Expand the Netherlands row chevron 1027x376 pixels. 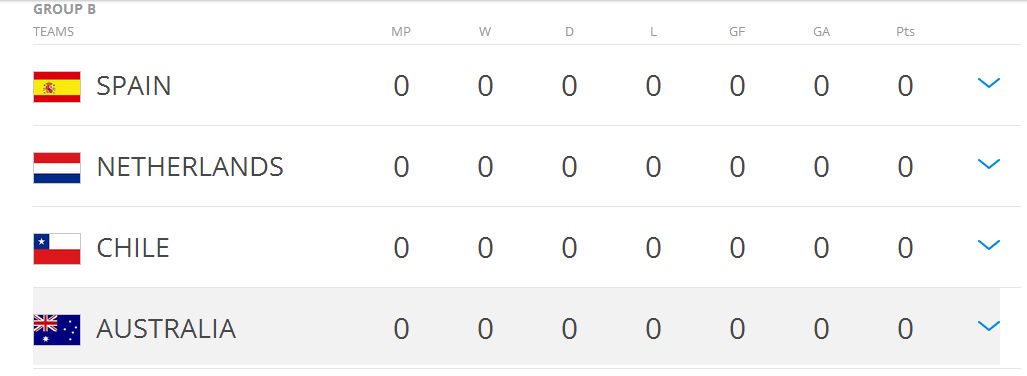(988, 164)
